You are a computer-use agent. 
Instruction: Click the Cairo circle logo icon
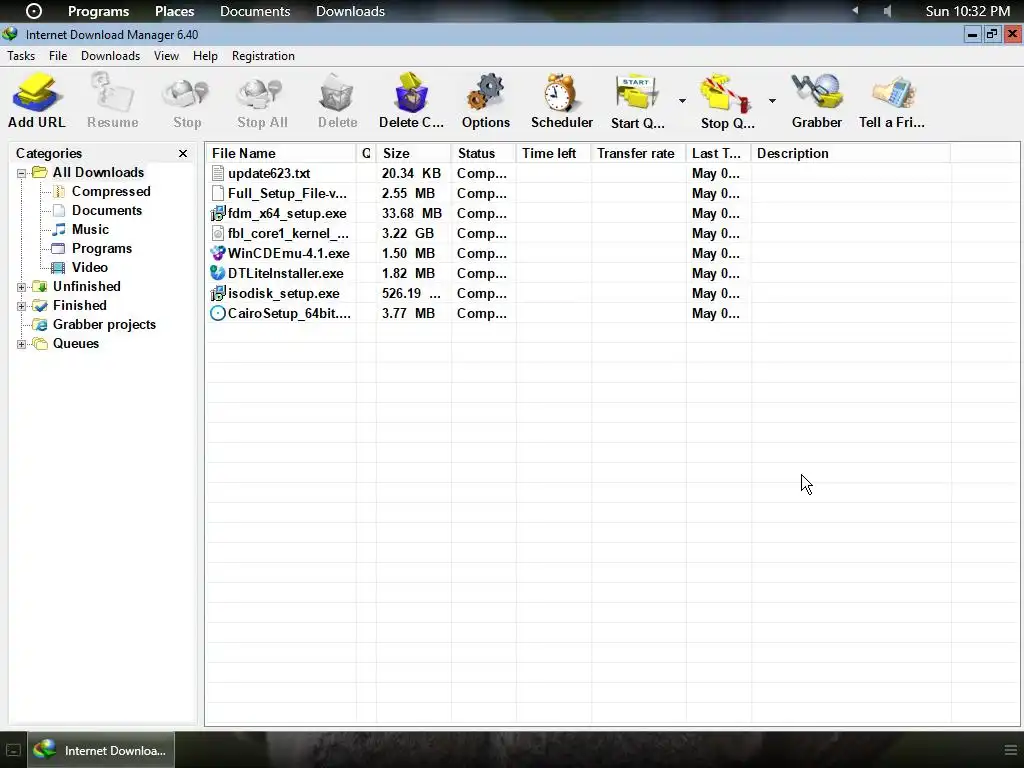point(33,11)
